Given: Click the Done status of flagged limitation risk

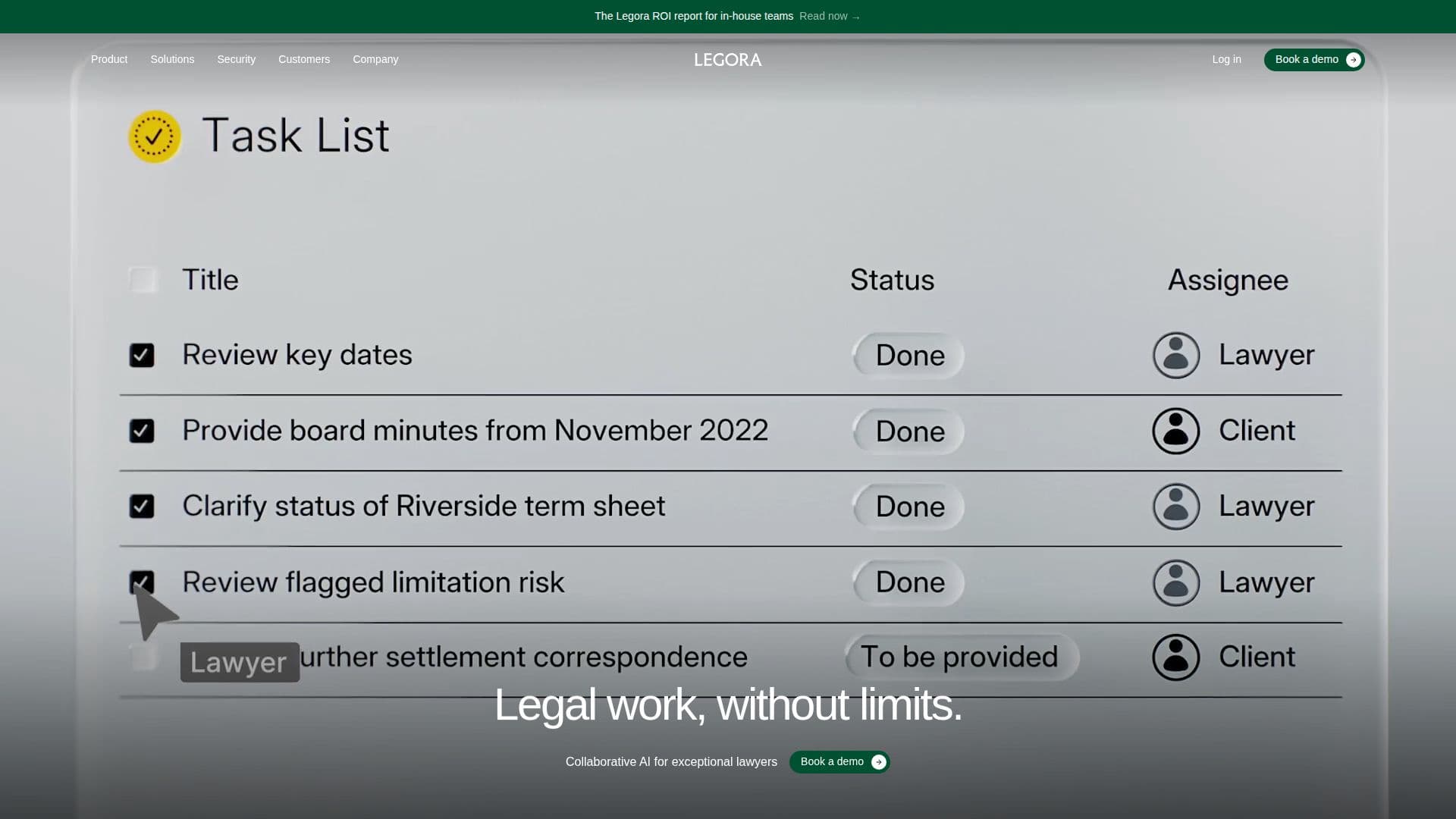Looking at the screenshot, I should click(908, 582).
